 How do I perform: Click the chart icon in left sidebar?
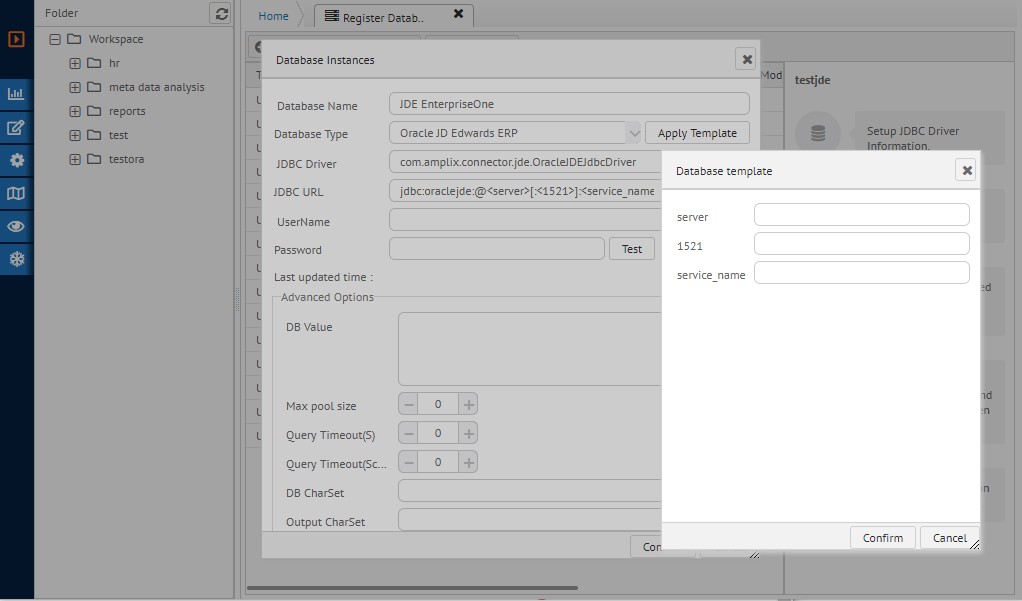16,94
